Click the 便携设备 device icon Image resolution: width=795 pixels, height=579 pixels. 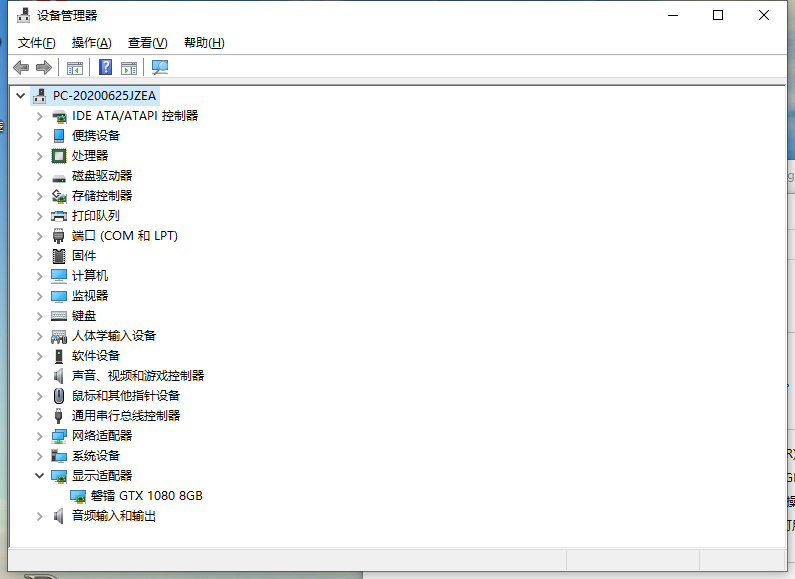pos(59,136)
